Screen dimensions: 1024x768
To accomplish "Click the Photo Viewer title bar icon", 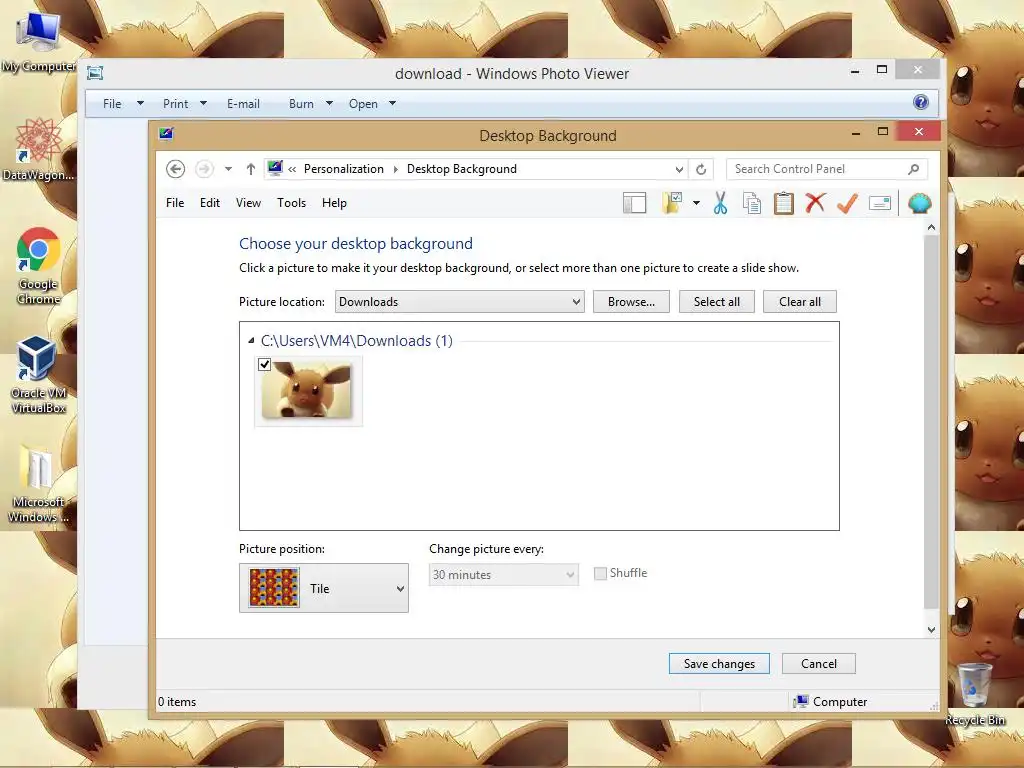I will pos(95,73).
